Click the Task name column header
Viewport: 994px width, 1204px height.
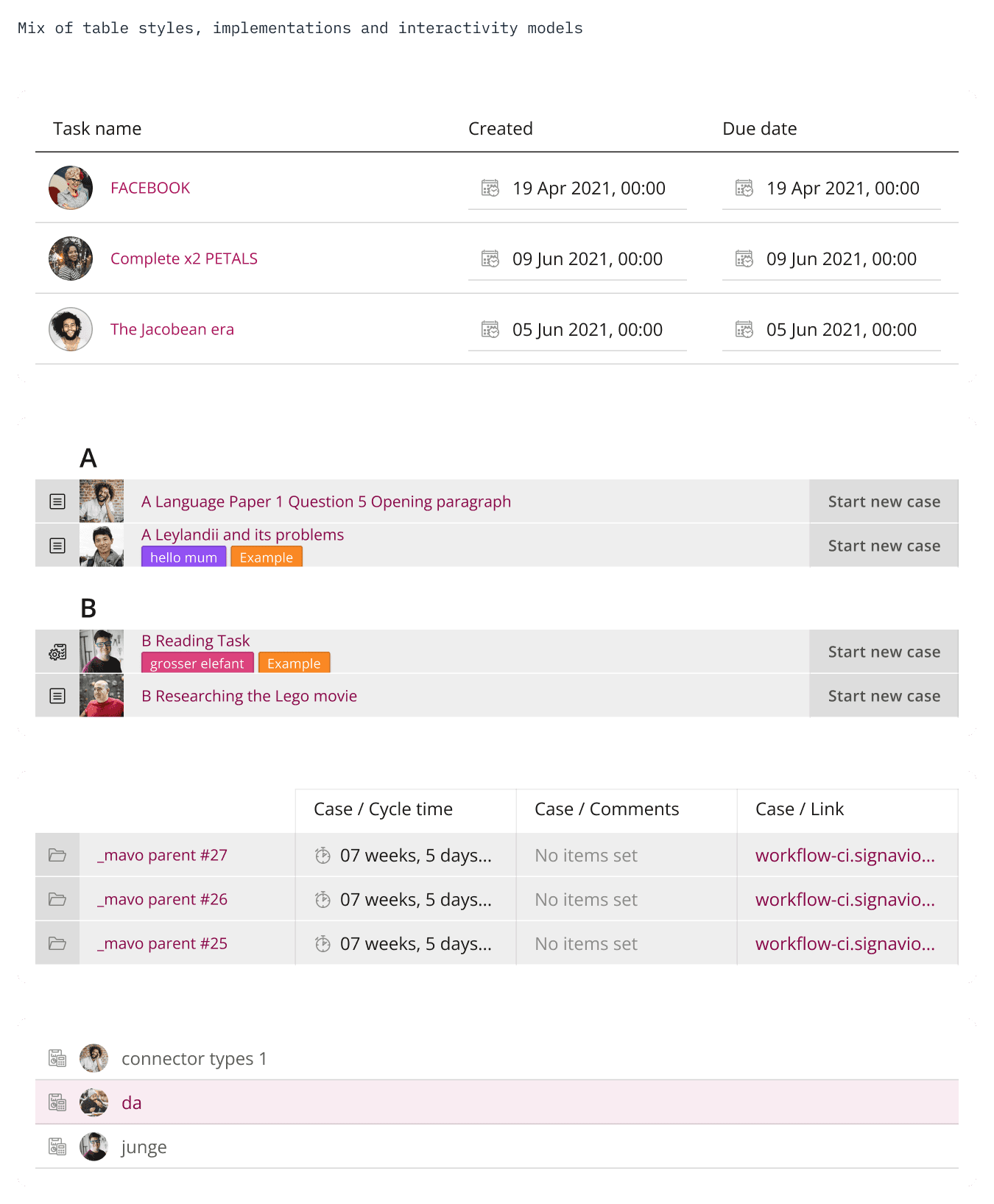pos(97,129)
